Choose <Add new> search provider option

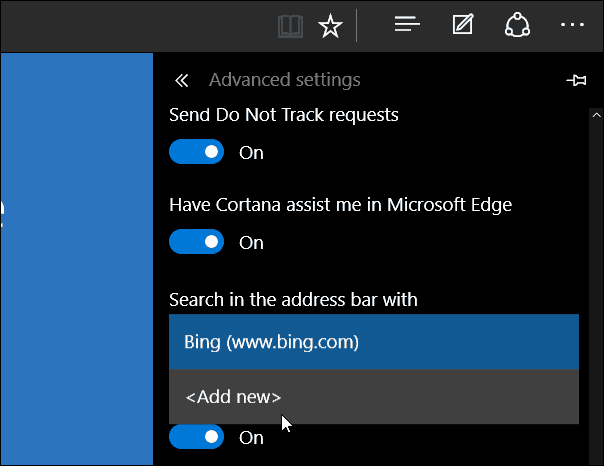coord(374,397)
